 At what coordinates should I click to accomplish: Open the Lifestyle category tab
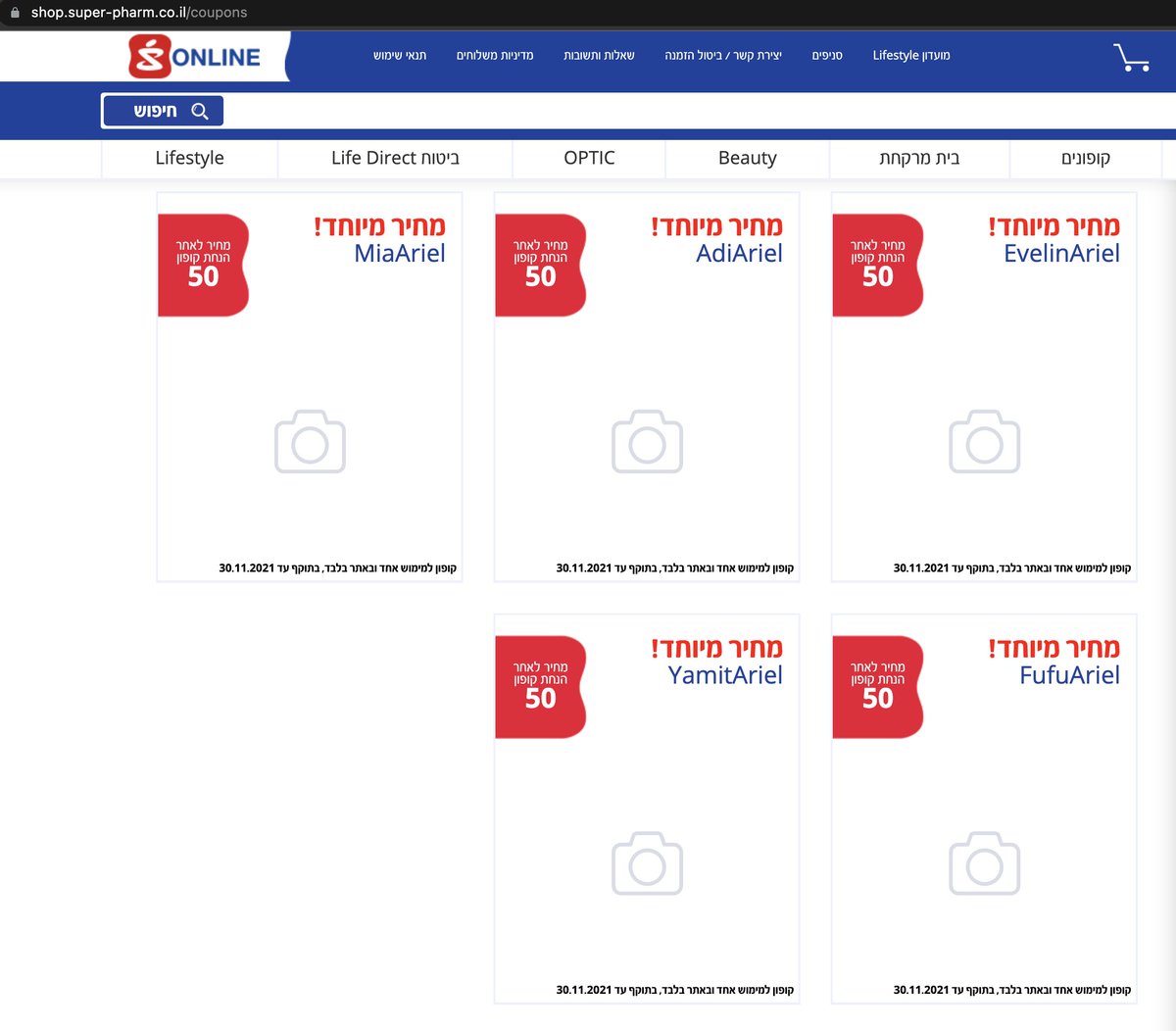click(x=190, y=159)
